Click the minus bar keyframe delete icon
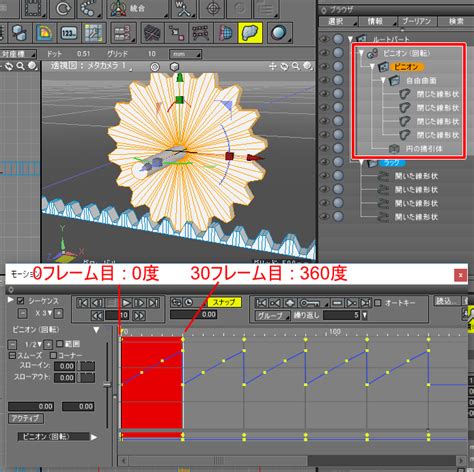This screenshot has width=474, height=472. click(x=337, y=303)
